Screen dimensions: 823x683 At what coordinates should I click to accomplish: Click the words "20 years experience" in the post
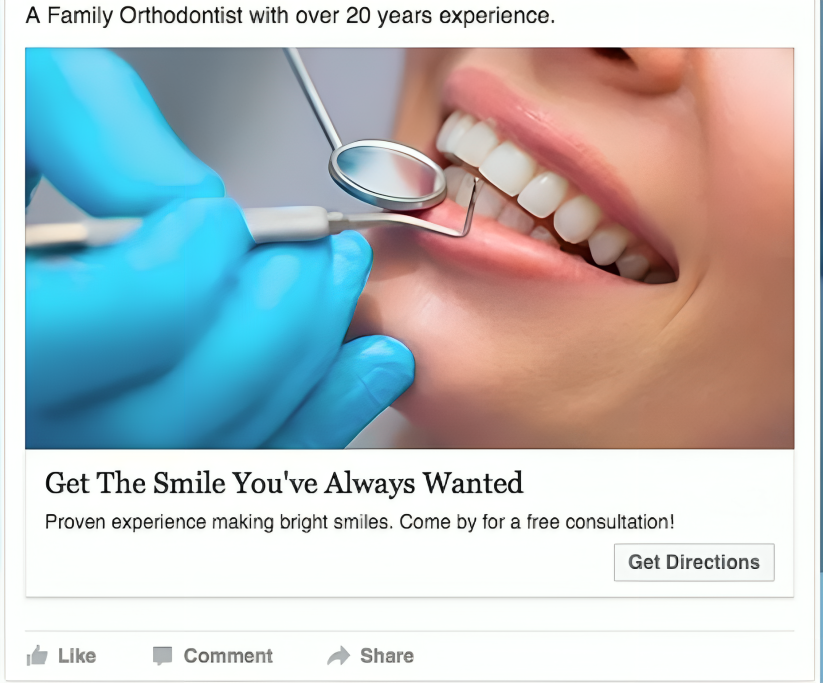coord(467,16)
